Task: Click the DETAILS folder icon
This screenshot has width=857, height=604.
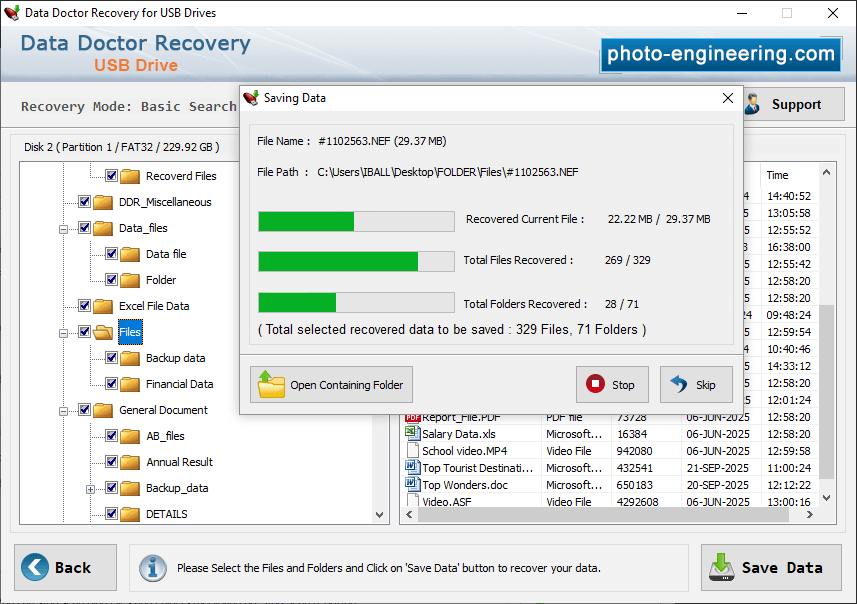Action: (130, 514)
